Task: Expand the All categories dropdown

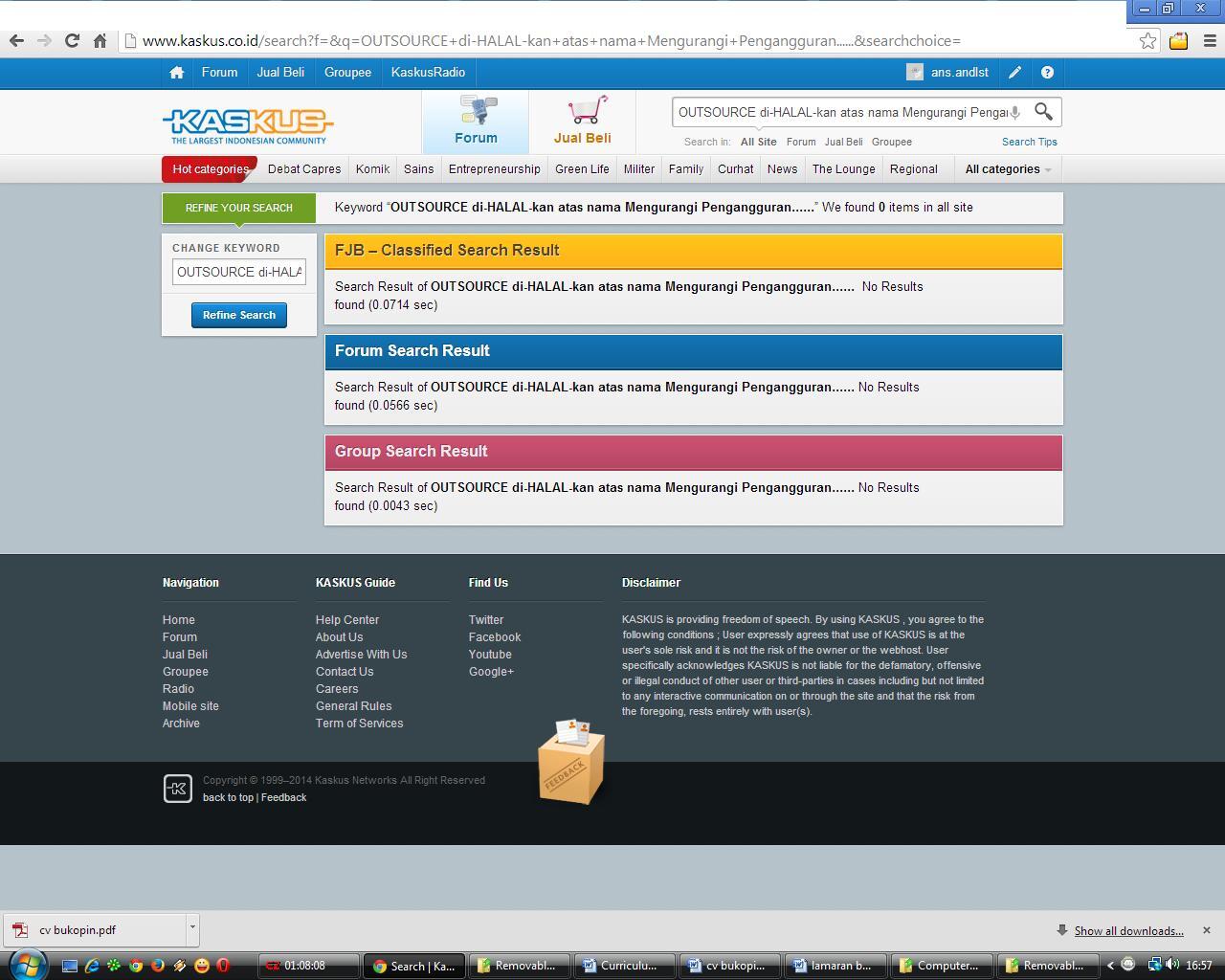Action: pos(1008,169)
